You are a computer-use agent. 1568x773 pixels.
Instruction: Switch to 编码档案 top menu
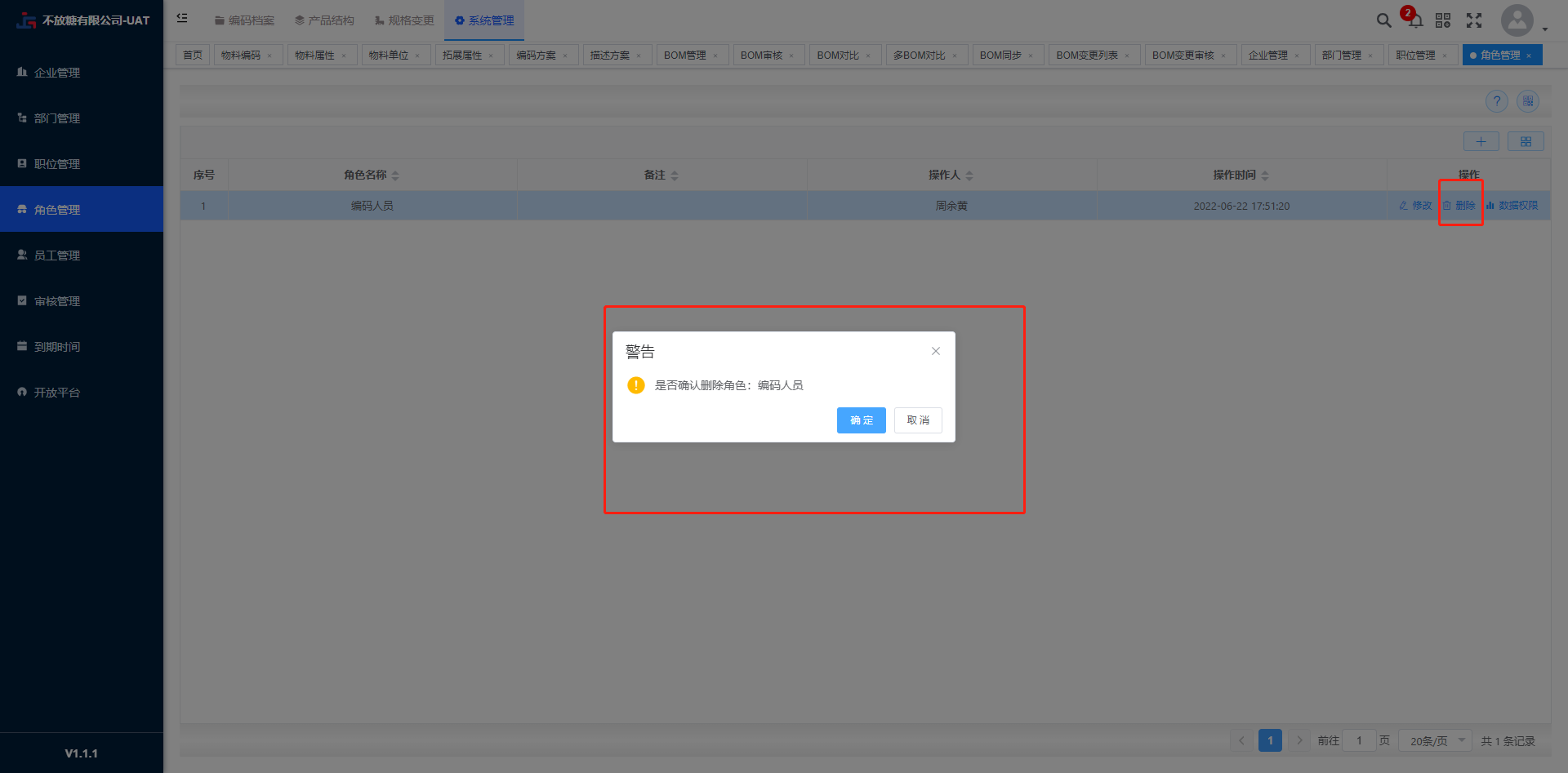point(244,20)
